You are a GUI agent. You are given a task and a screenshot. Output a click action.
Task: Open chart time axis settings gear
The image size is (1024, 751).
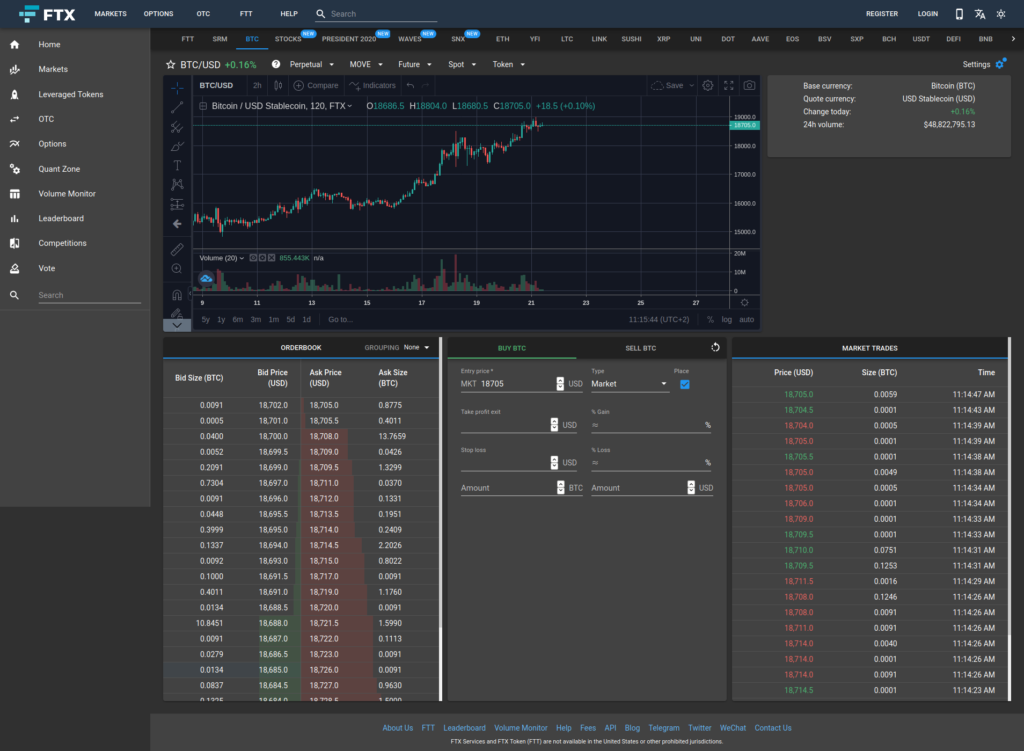pos(744,302)
